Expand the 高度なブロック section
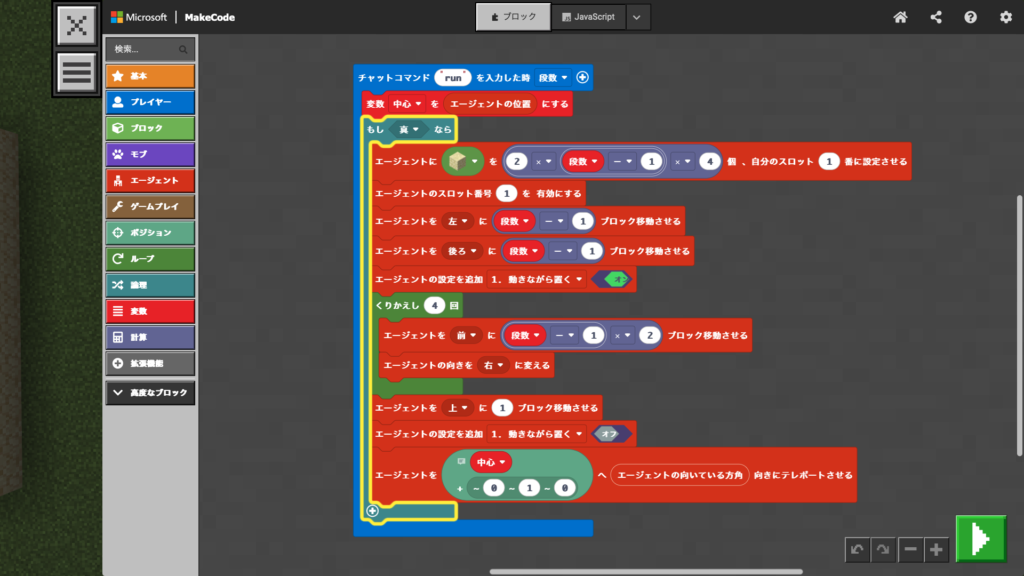 [x=150, y=393]
